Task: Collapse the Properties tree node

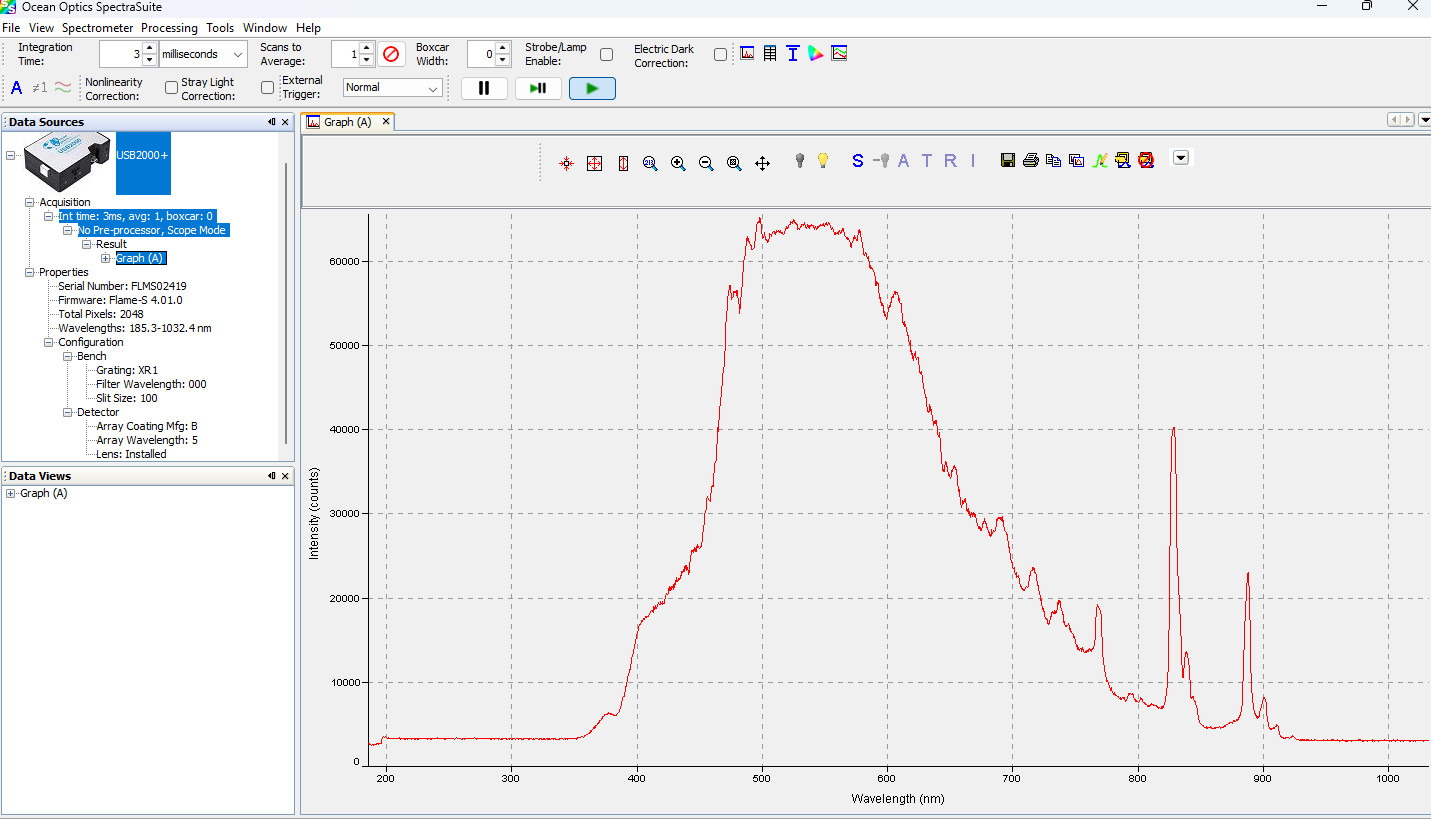Action: coord(30,272)
